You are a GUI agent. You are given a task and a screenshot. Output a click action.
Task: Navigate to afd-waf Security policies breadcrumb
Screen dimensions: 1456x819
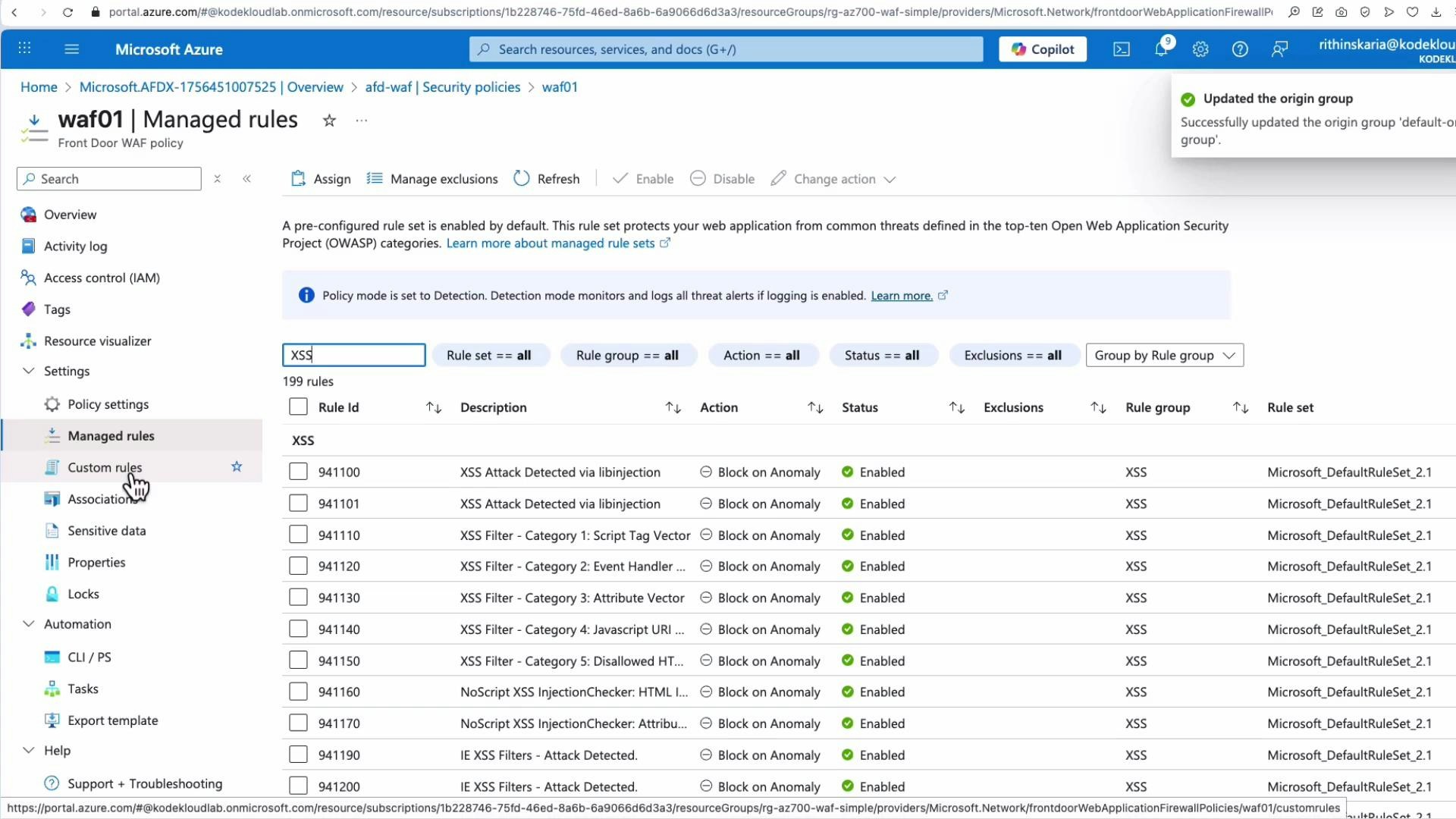pos(442,87)
